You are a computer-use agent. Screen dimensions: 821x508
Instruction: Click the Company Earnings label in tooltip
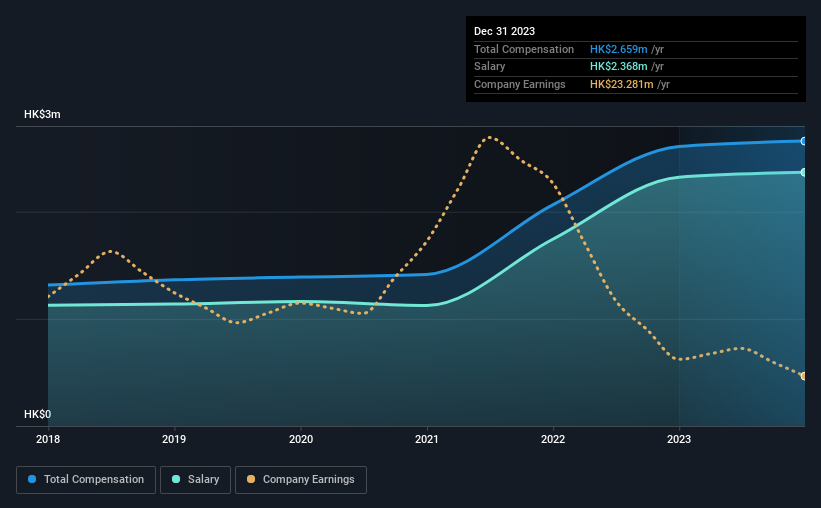pyautogui.click(x=519, y=84)
